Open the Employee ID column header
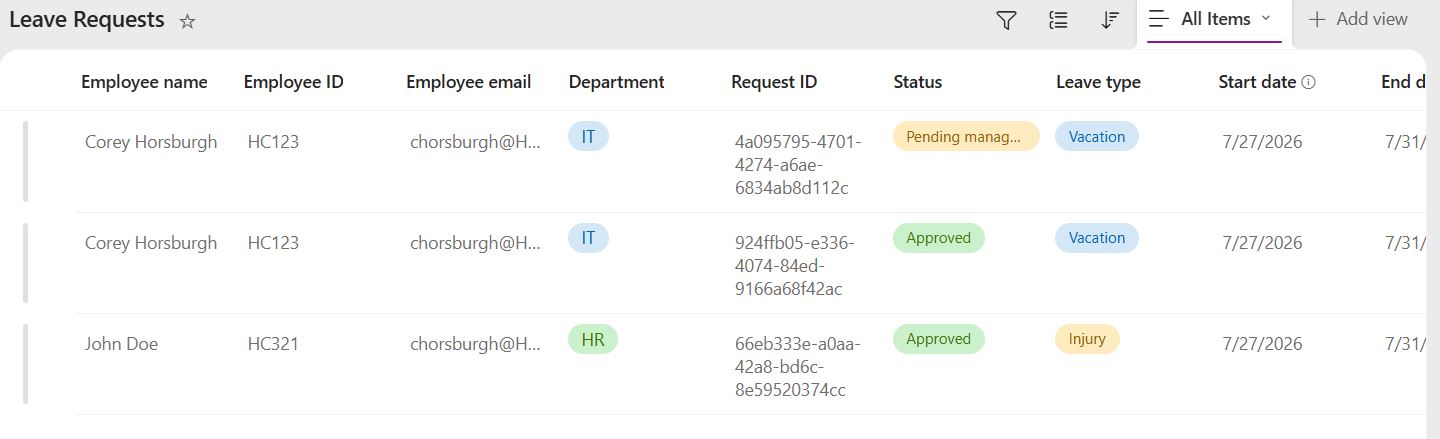The width and height of the screenshot is (1440, 439). (x=293, y=82)
